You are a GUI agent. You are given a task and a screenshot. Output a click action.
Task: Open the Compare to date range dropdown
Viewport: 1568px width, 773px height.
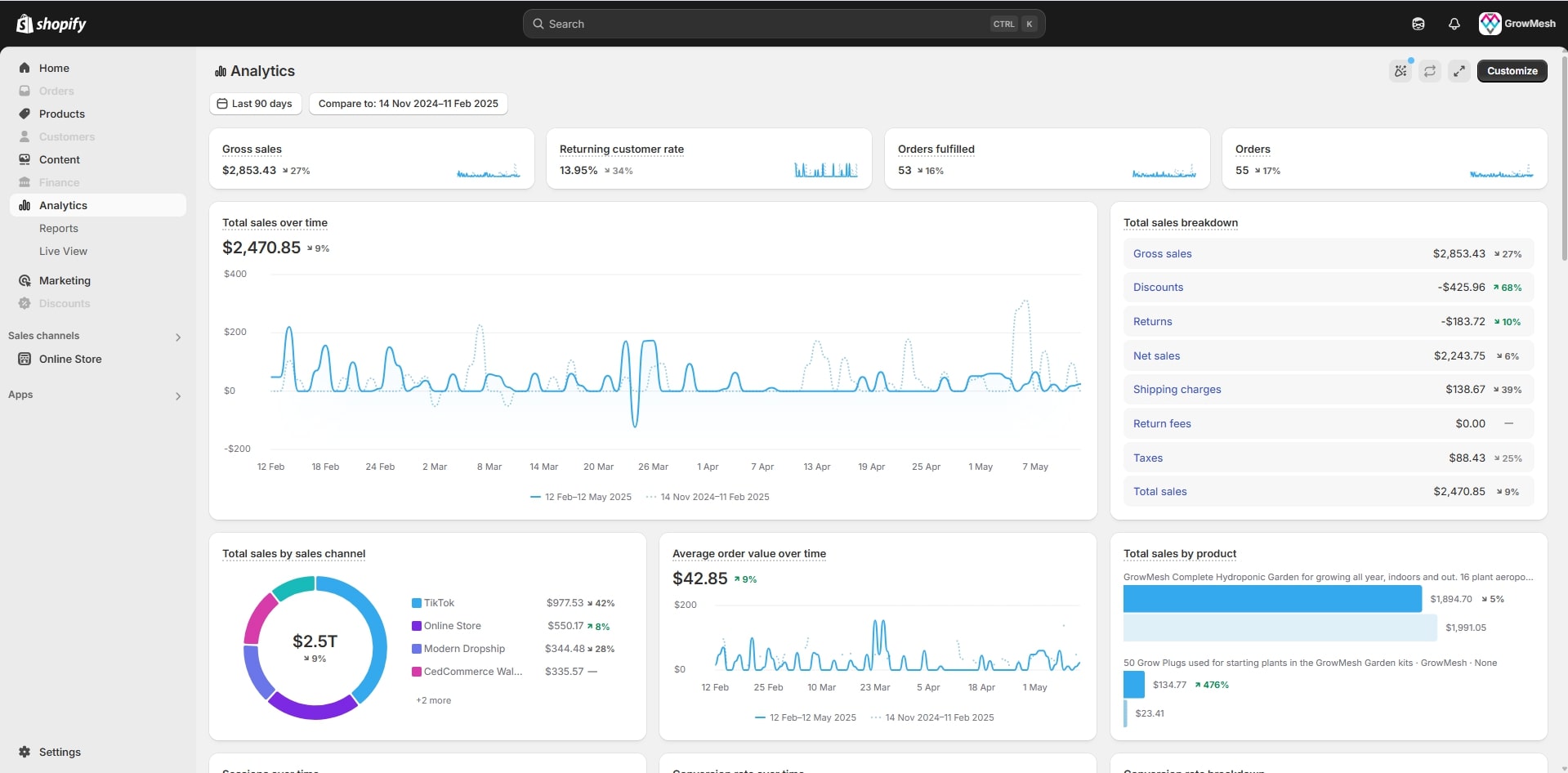pos(408,104)
